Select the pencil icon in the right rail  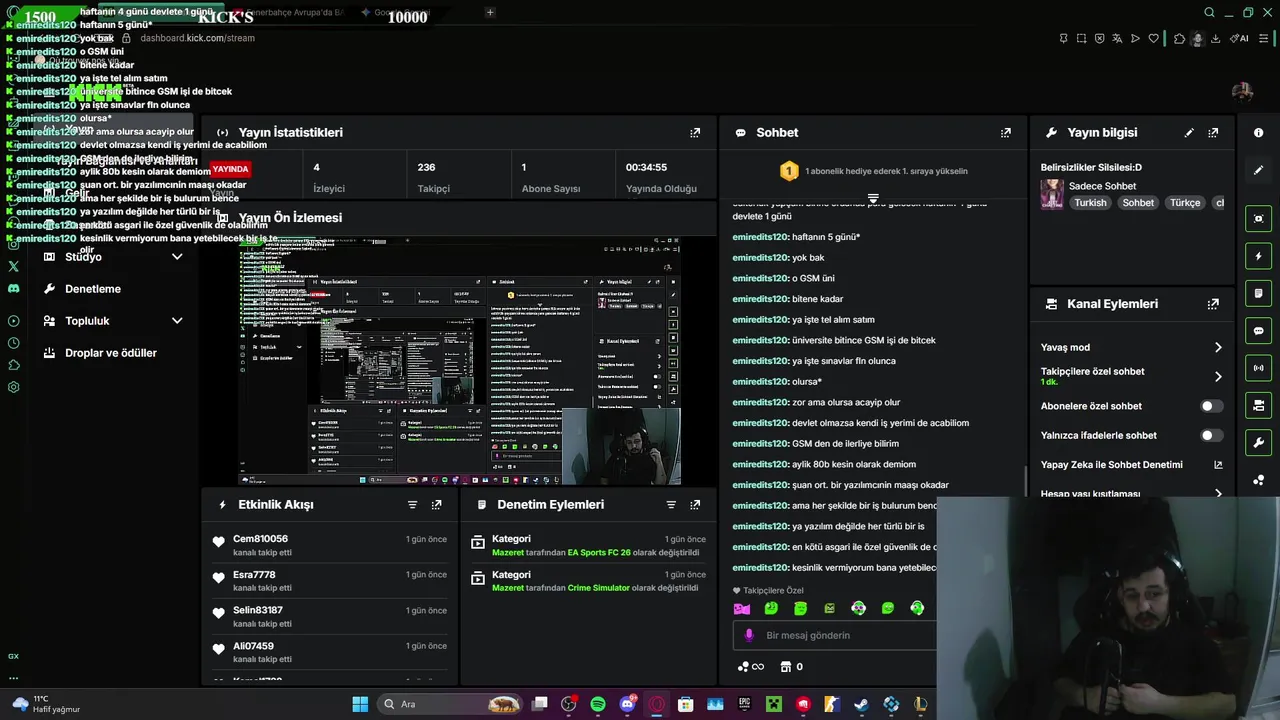point(1258,170)
